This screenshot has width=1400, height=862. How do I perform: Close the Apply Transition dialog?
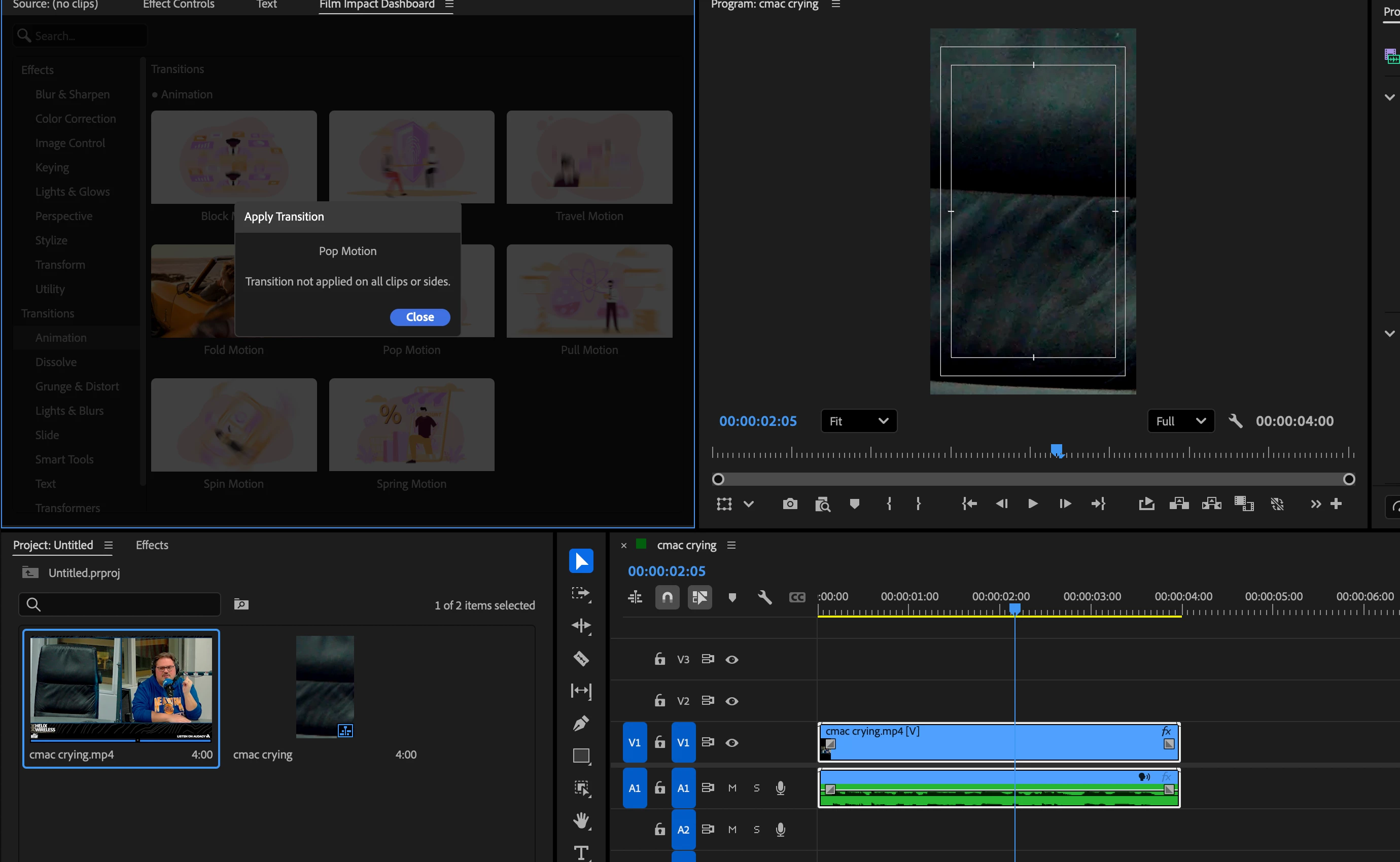(x=421, y=317)
